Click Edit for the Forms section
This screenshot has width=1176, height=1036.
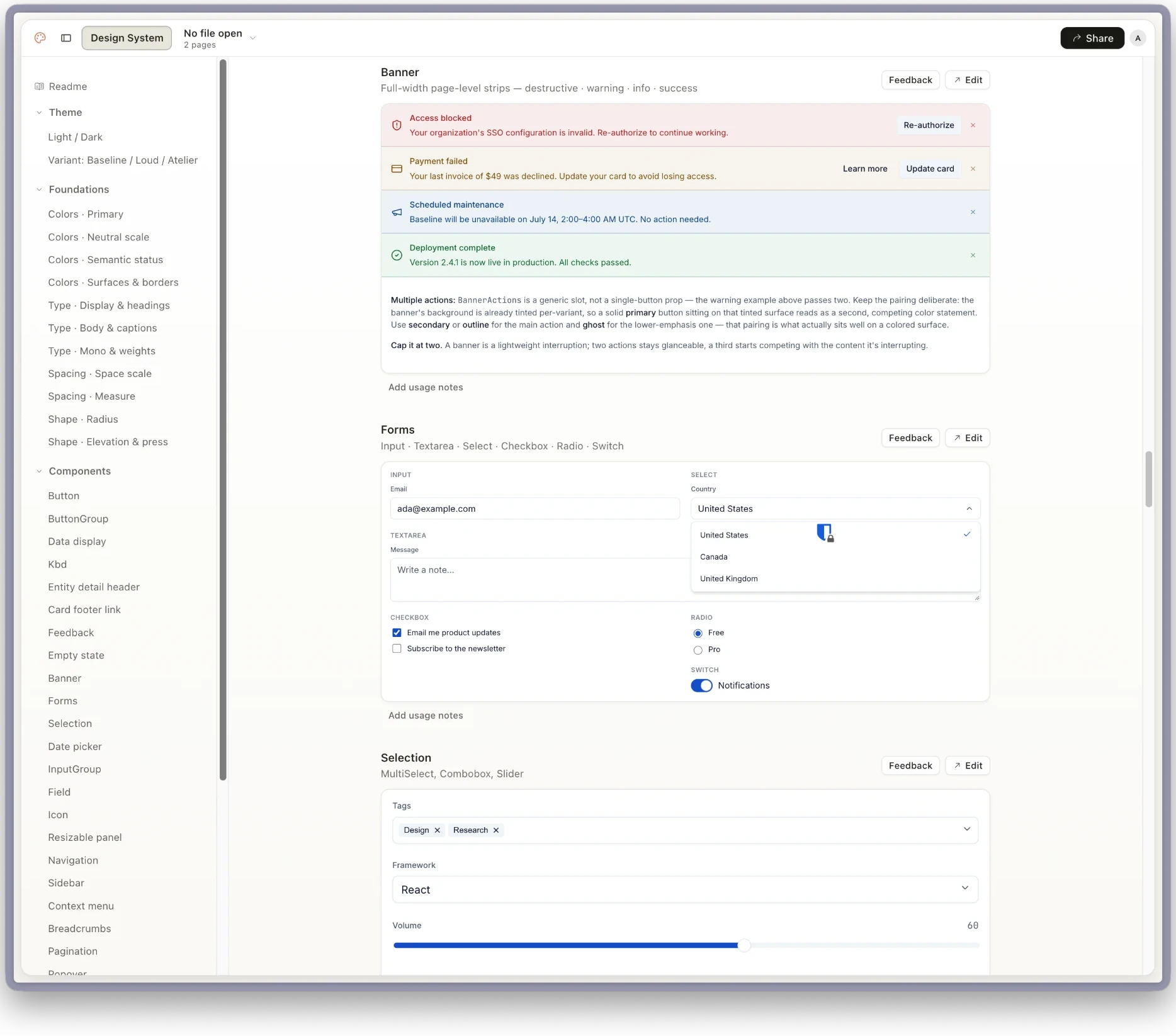pos(968,438)
